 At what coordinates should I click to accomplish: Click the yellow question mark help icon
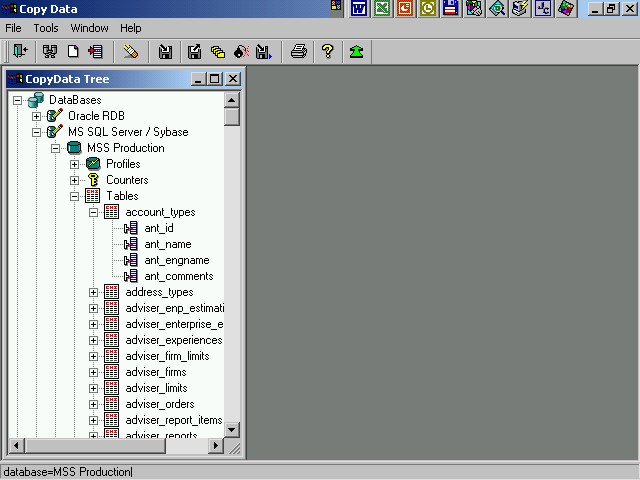point(327,52)
